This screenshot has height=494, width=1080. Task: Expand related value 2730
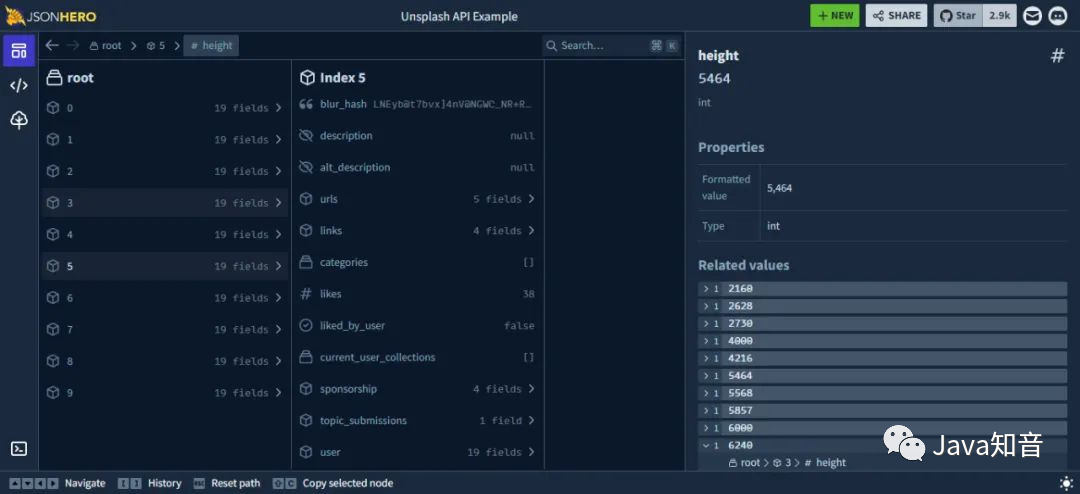click(882, 323)
